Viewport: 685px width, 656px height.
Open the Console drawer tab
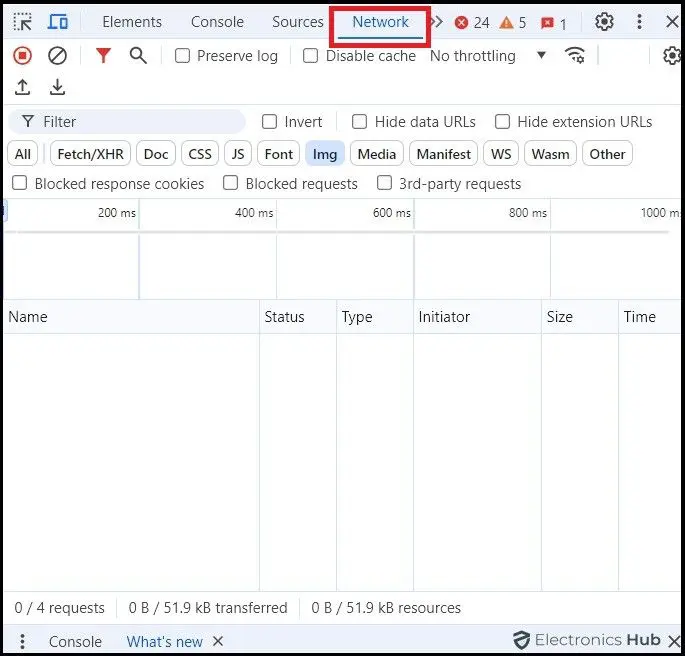coord(75,641)
